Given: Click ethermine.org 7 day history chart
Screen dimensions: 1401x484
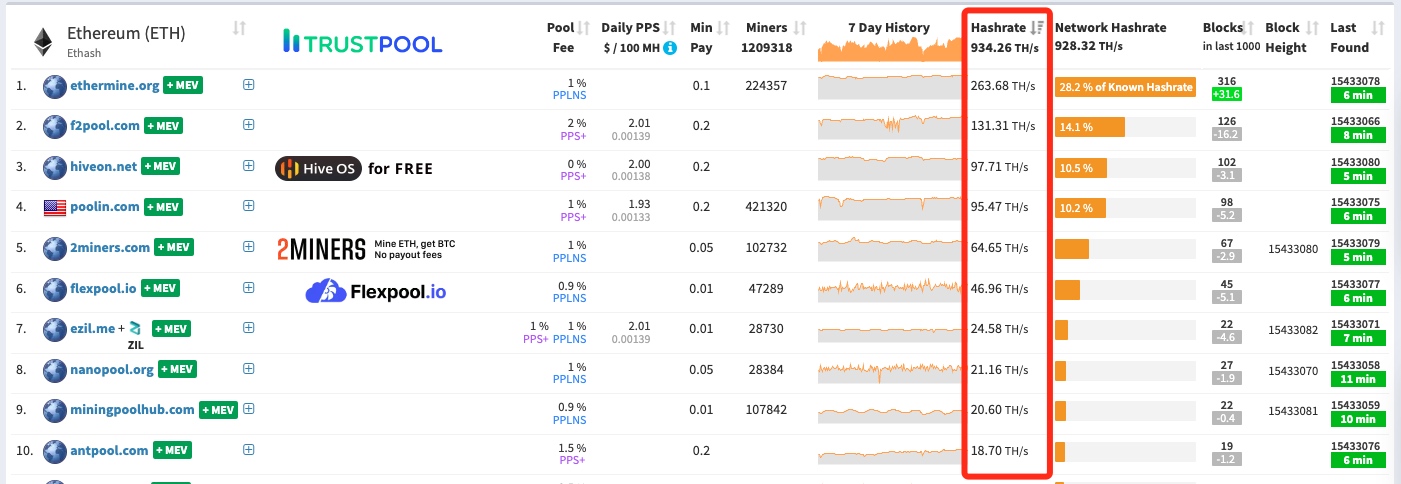Looking at the screenshot, I should tap(888, 86).
